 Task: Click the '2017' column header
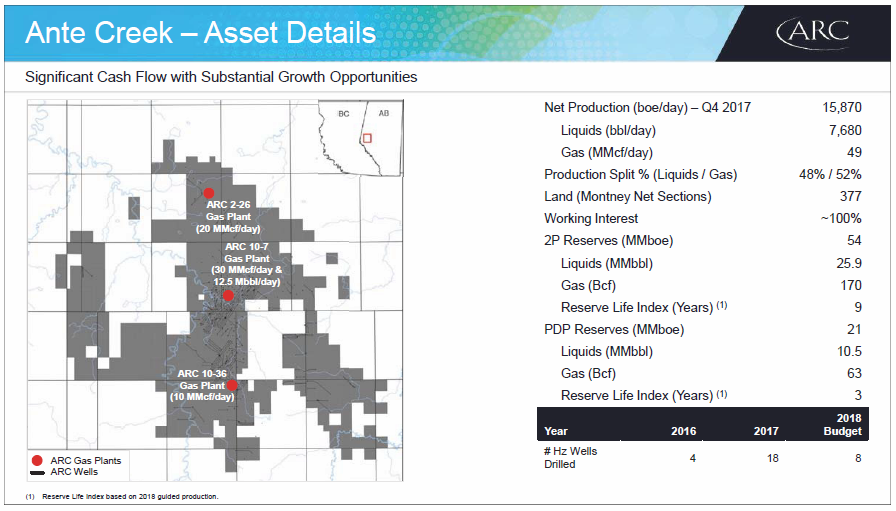766,432
